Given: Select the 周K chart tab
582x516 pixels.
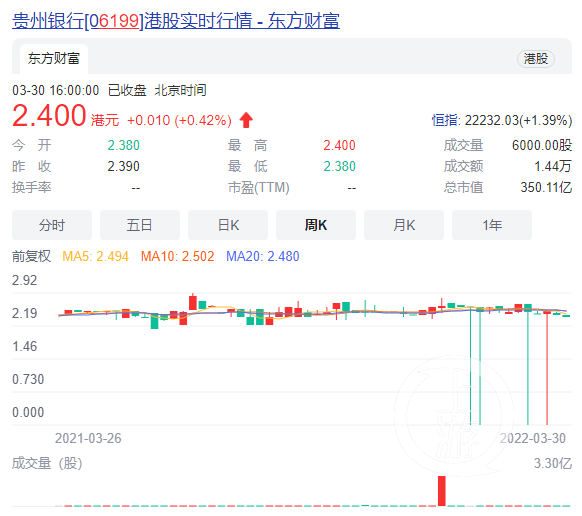Looking at the screenshot, I should (316, 225).
